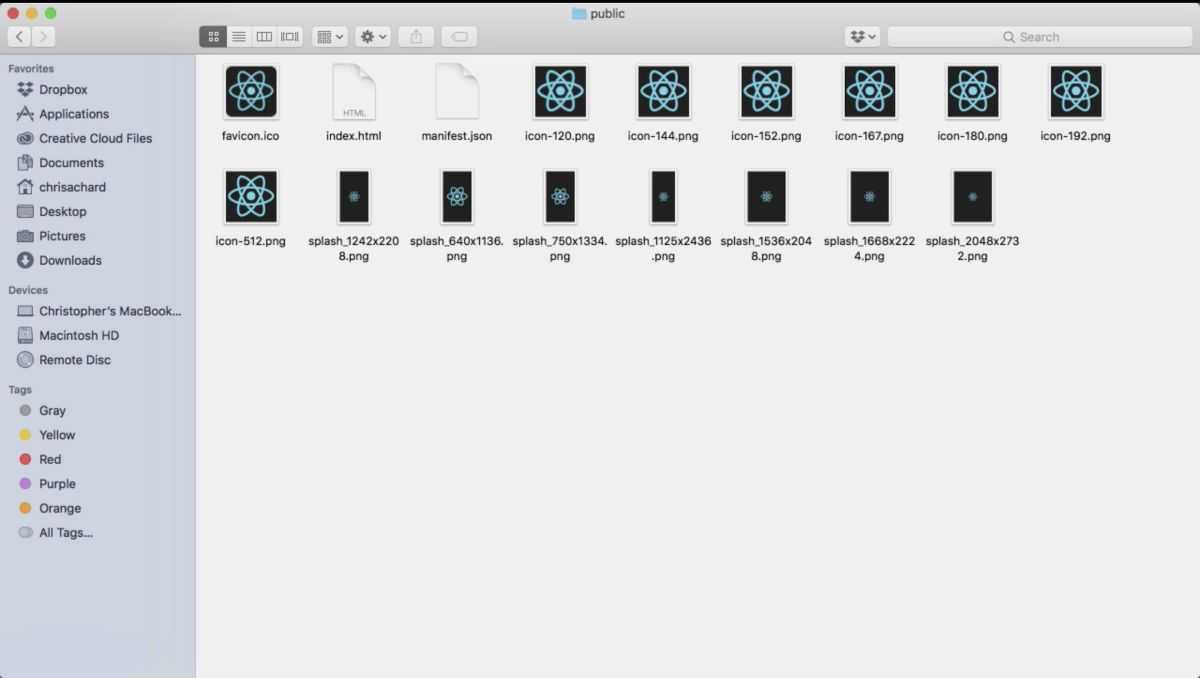The image size is (1200, 678).
Task: Select the icon-180.png file
Action: pos(972,92)
